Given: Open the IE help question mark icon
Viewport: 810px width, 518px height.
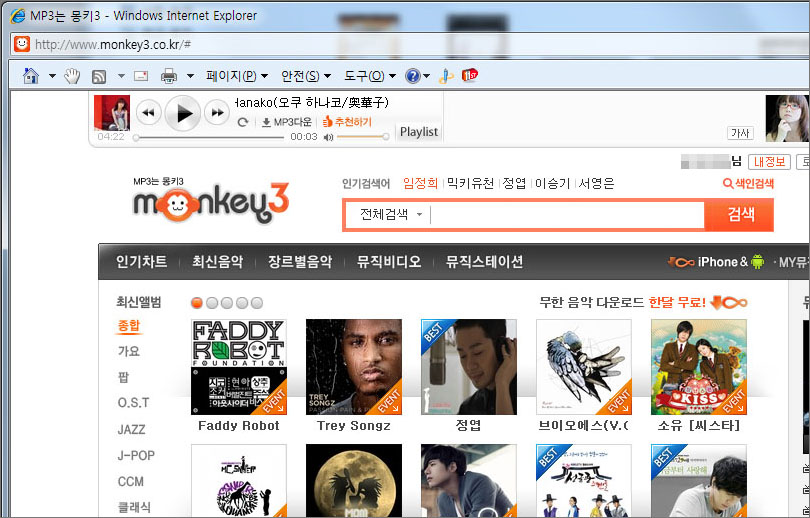Looking at the screenshot, I should (x=412, y=76).
